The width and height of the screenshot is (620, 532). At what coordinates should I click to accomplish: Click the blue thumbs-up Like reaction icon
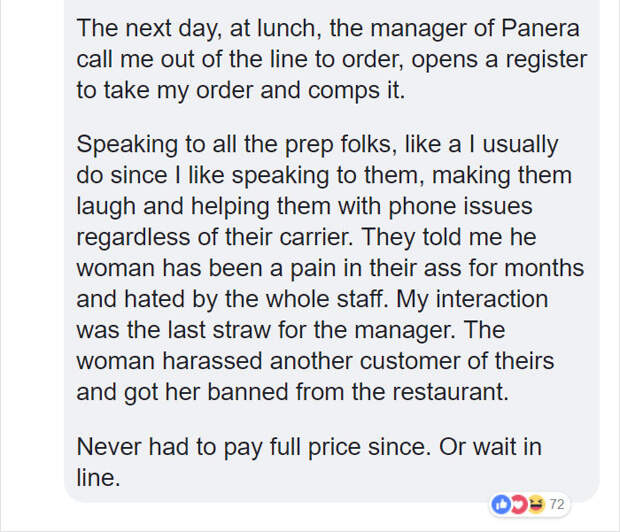point(501,504)
